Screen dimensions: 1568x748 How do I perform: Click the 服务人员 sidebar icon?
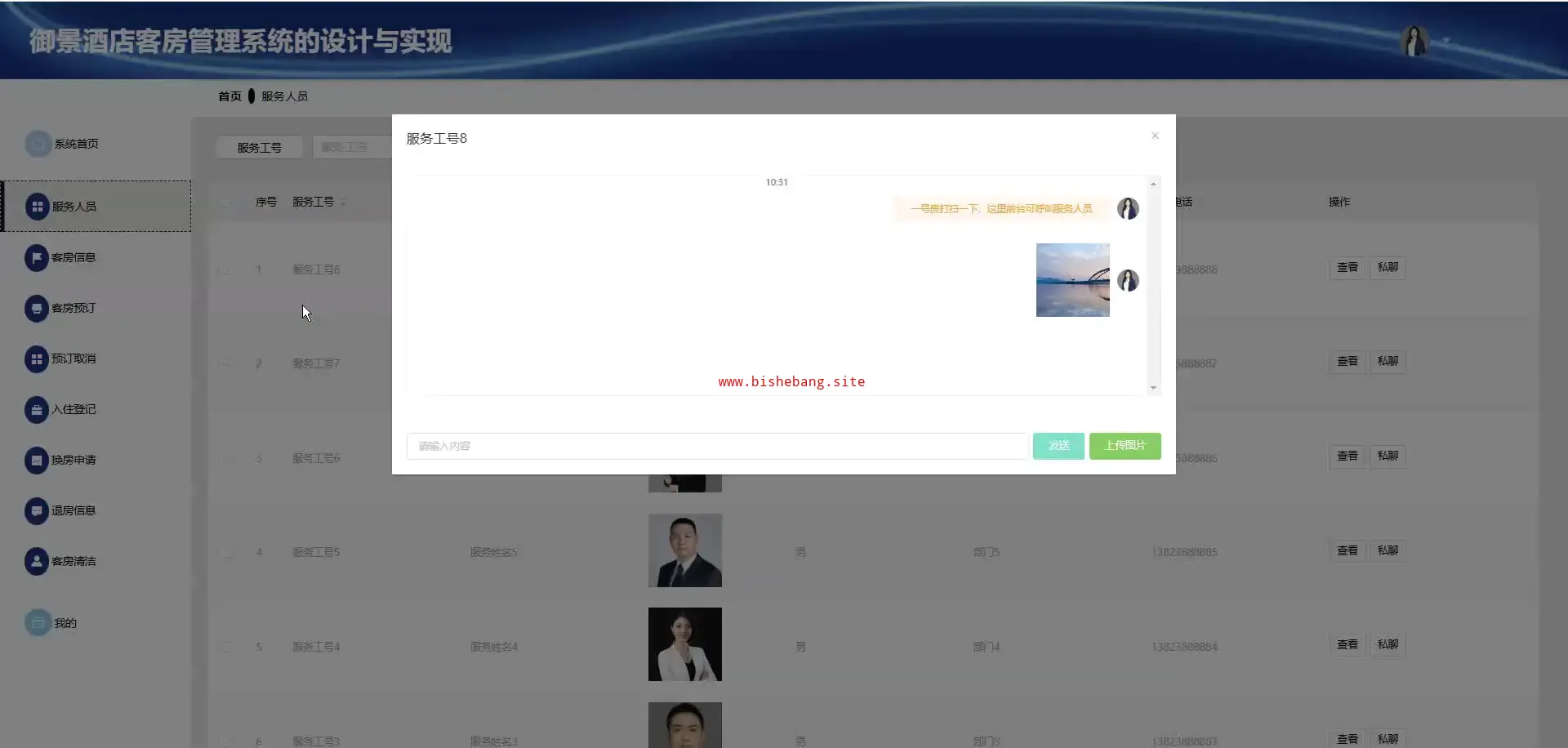pos(37,207)
